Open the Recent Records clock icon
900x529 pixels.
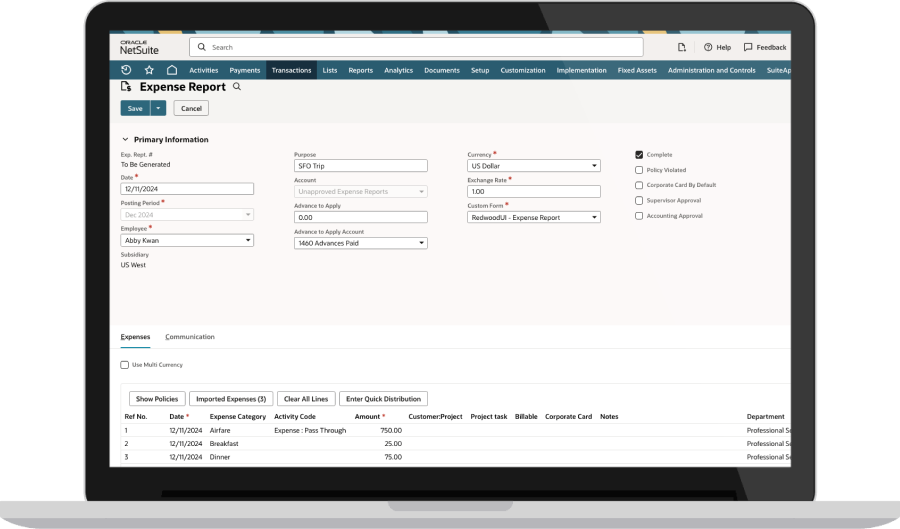coord(126,70)
